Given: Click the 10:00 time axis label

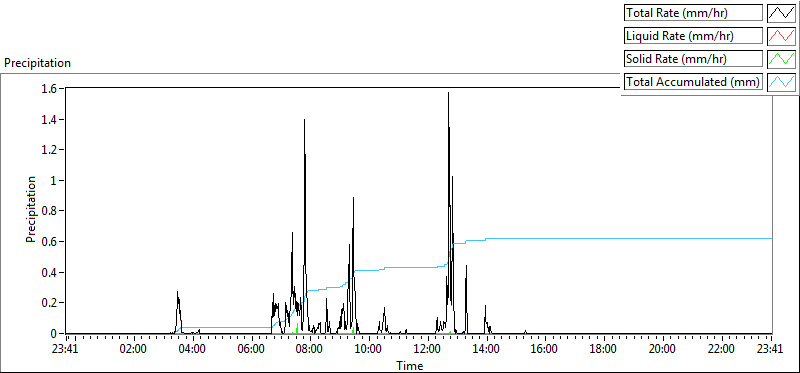Looking at the screenshot, I should click(x=369, y=350).
